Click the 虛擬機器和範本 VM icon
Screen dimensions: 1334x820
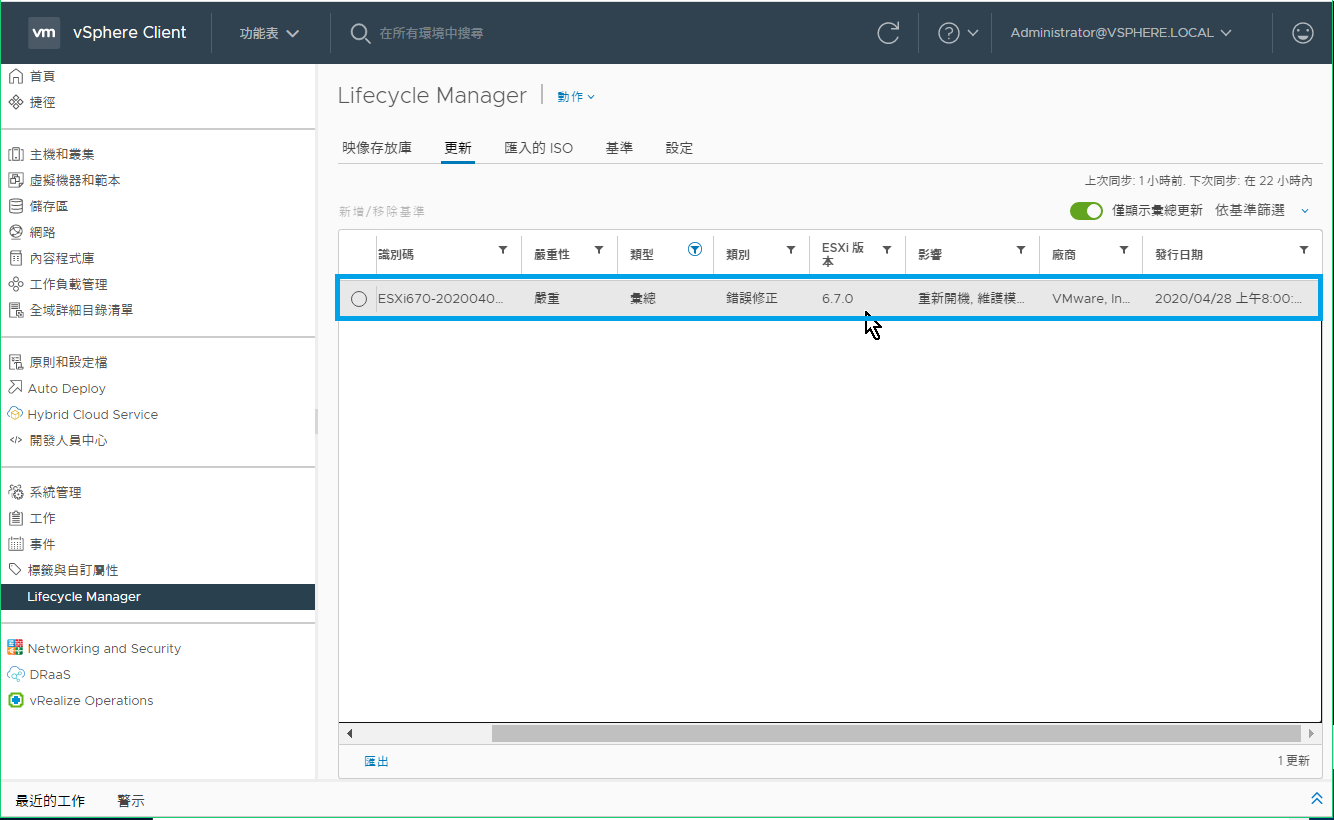tap(16, 180)
